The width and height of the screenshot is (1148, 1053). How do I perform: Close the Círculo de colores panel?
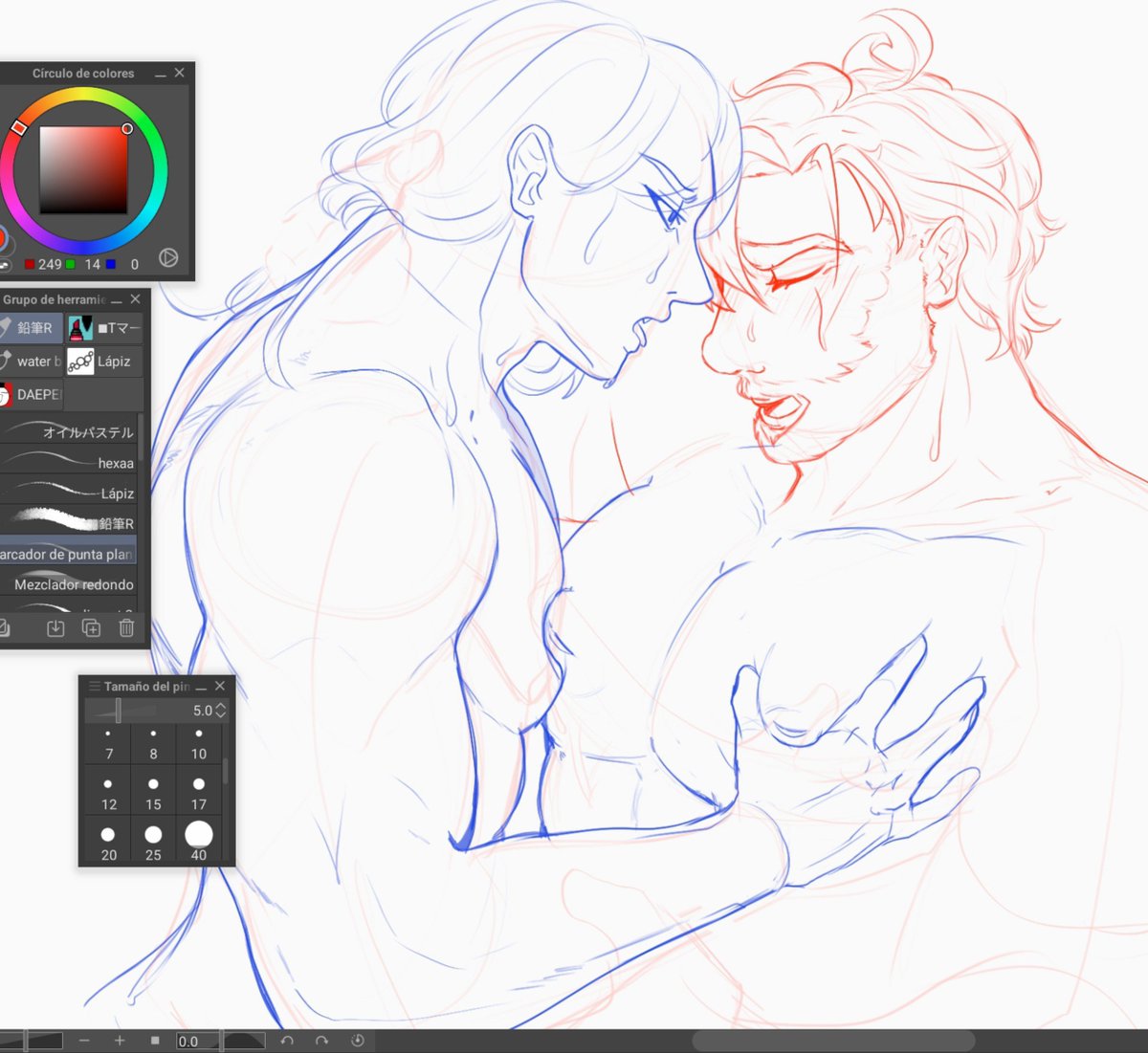pyautogui.click(x=179, y=73)
